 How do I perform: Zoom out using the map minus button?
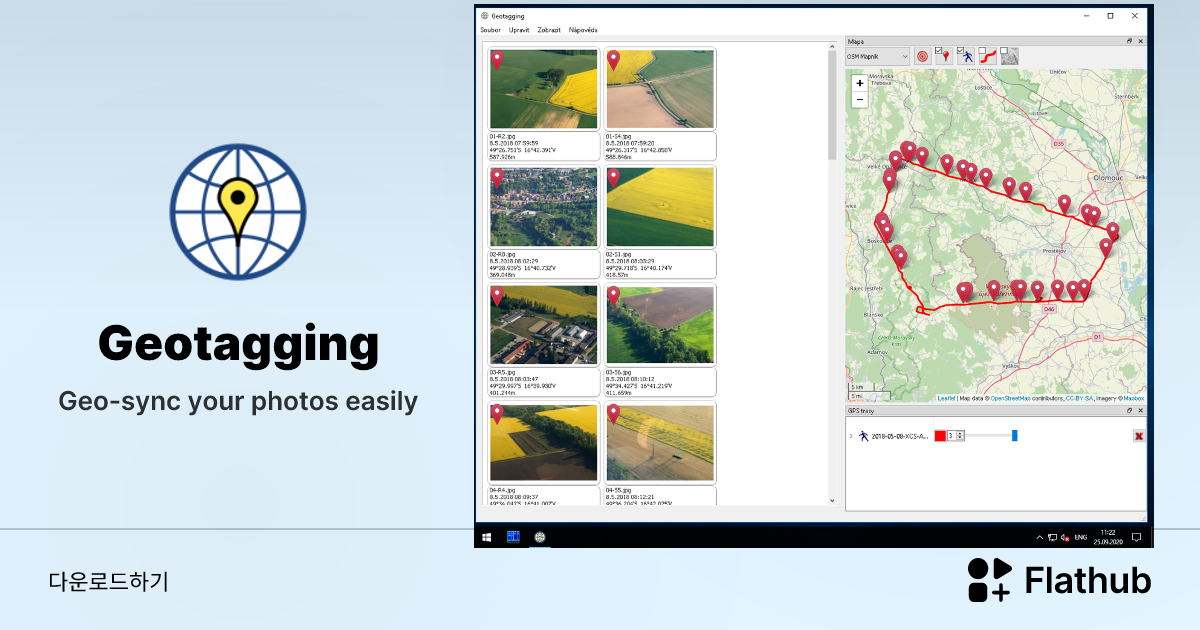tap(860, 99)
